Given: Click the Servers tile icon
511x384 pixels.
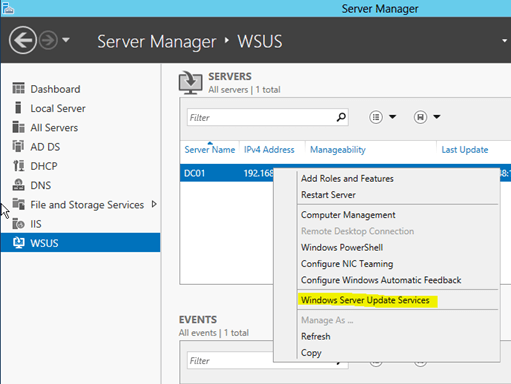Looking at the screenshot, I should [190, 82].
